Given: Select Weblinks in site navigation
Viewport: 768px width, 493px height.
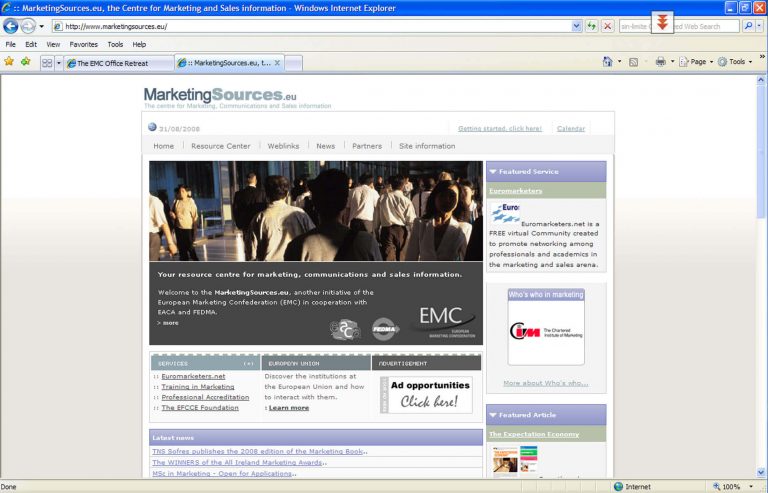Looking at the screenshot, I should [x=283, y=146].
